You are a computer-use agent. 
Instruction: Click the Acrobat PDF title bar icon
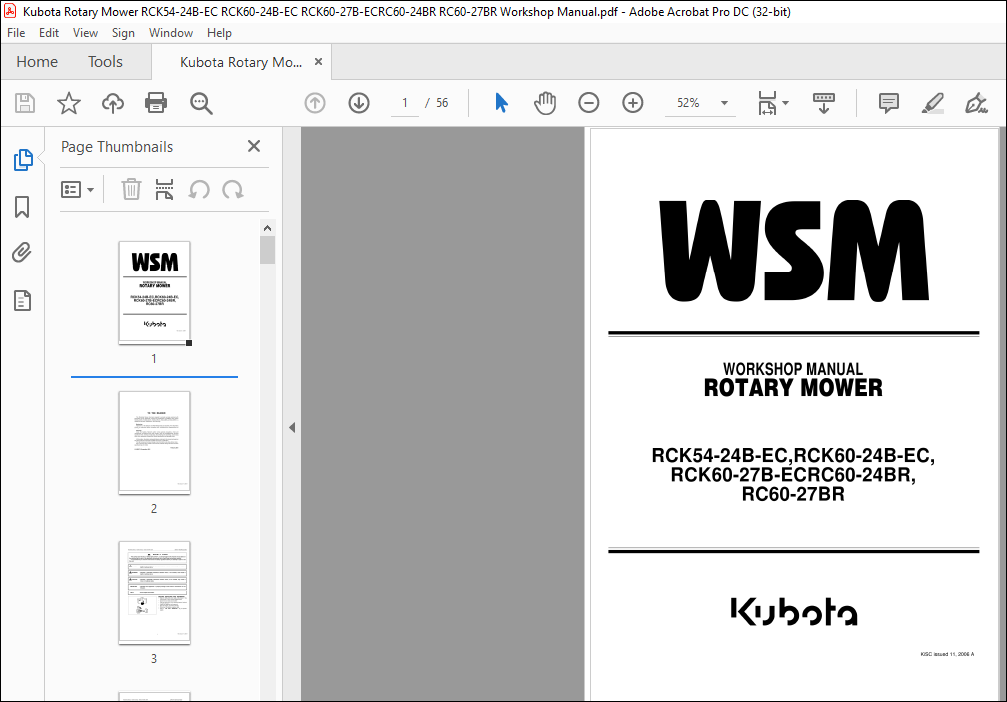10,11
